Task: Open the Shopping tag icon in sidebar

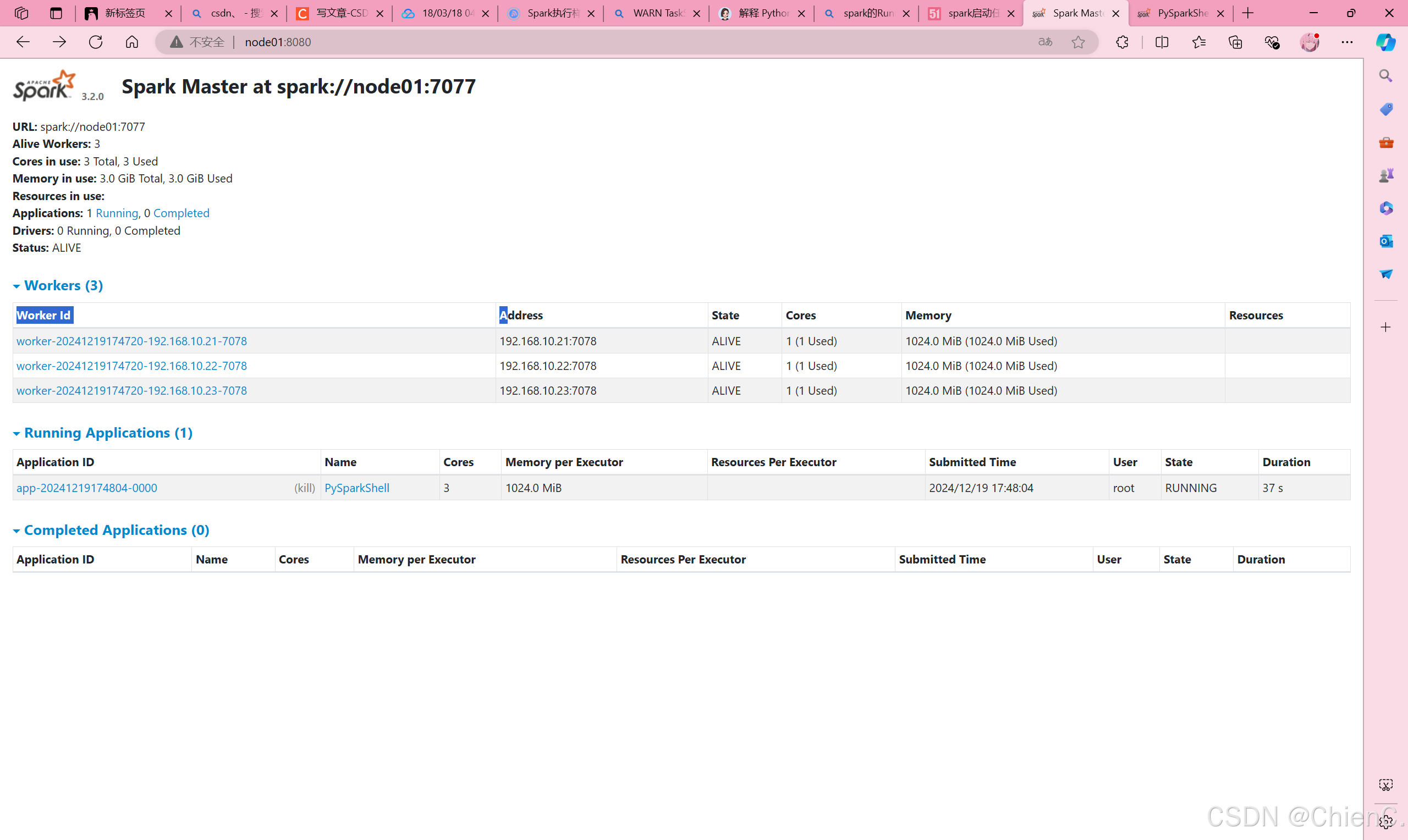Action: (x=1386, y=109)
